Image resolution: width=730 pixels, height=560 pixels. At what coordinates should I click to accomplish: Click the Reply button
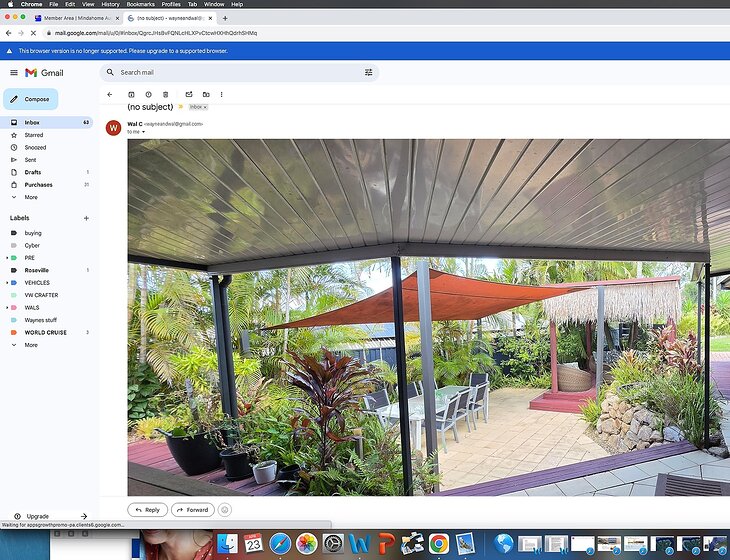(147, 510)
